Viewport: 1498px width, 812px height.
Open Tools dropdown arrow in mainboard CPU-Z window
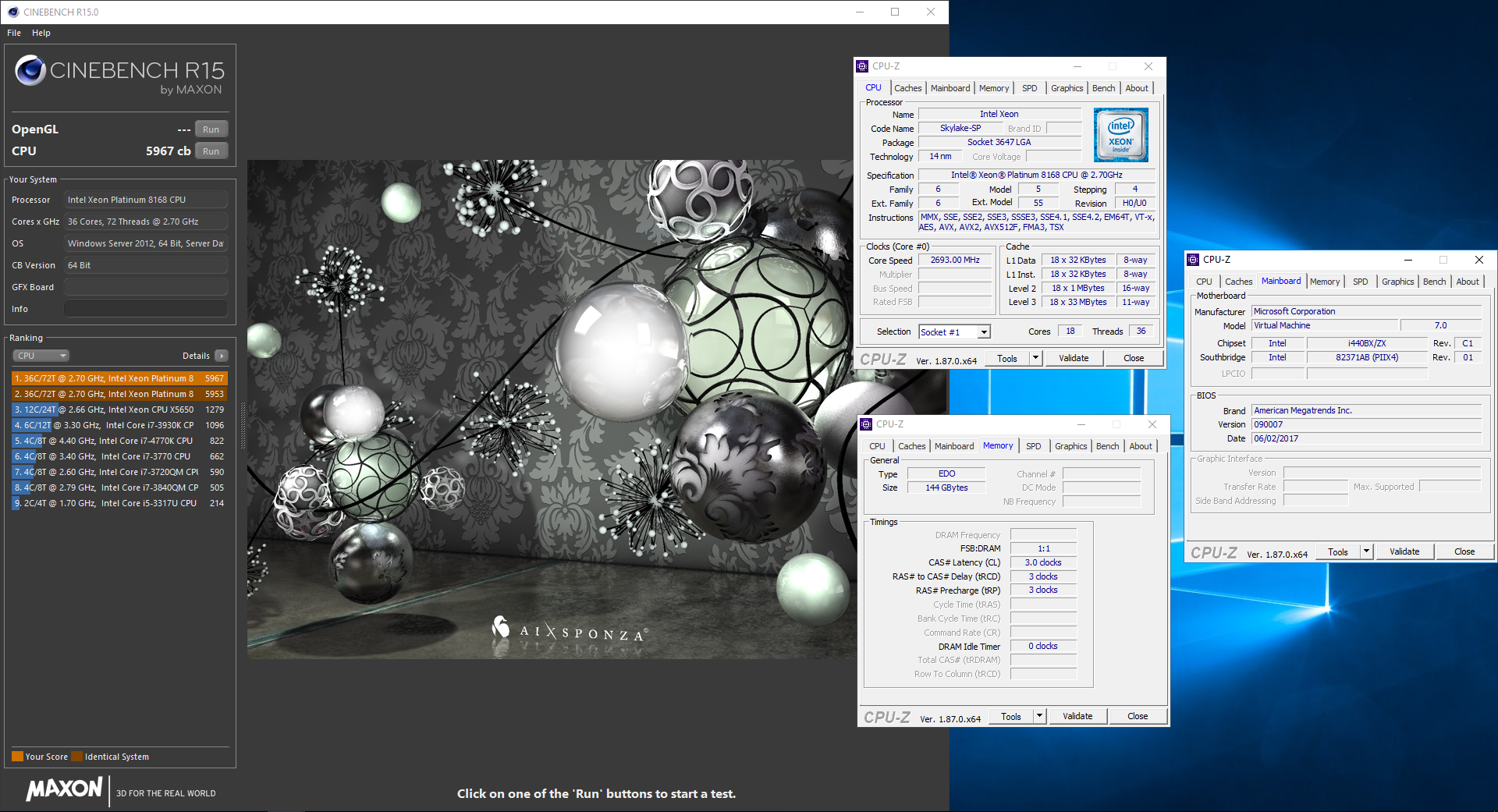(x=1367, y=552)
